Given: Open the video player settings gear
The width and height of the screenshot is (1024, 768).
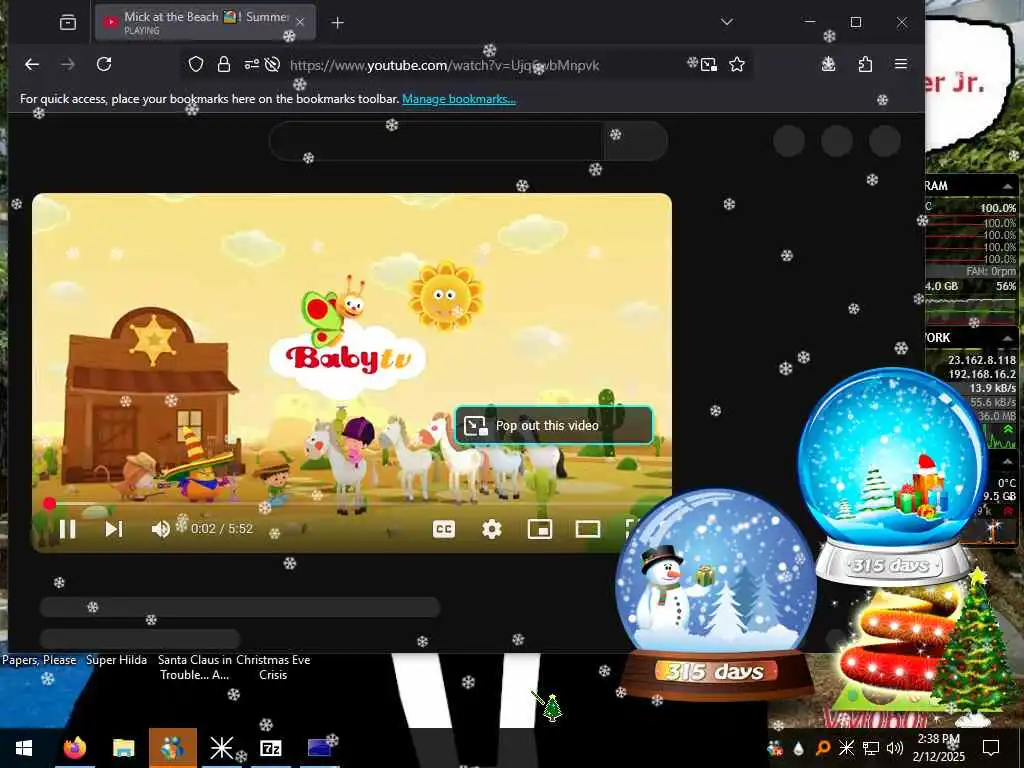Looking at the screenshot, I should click(492, 529).
